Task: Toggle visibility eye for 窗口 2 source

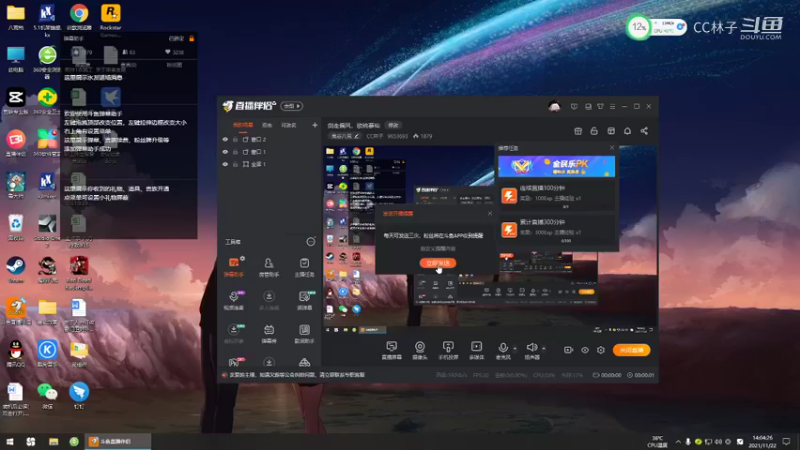Action: coord(225,139)
